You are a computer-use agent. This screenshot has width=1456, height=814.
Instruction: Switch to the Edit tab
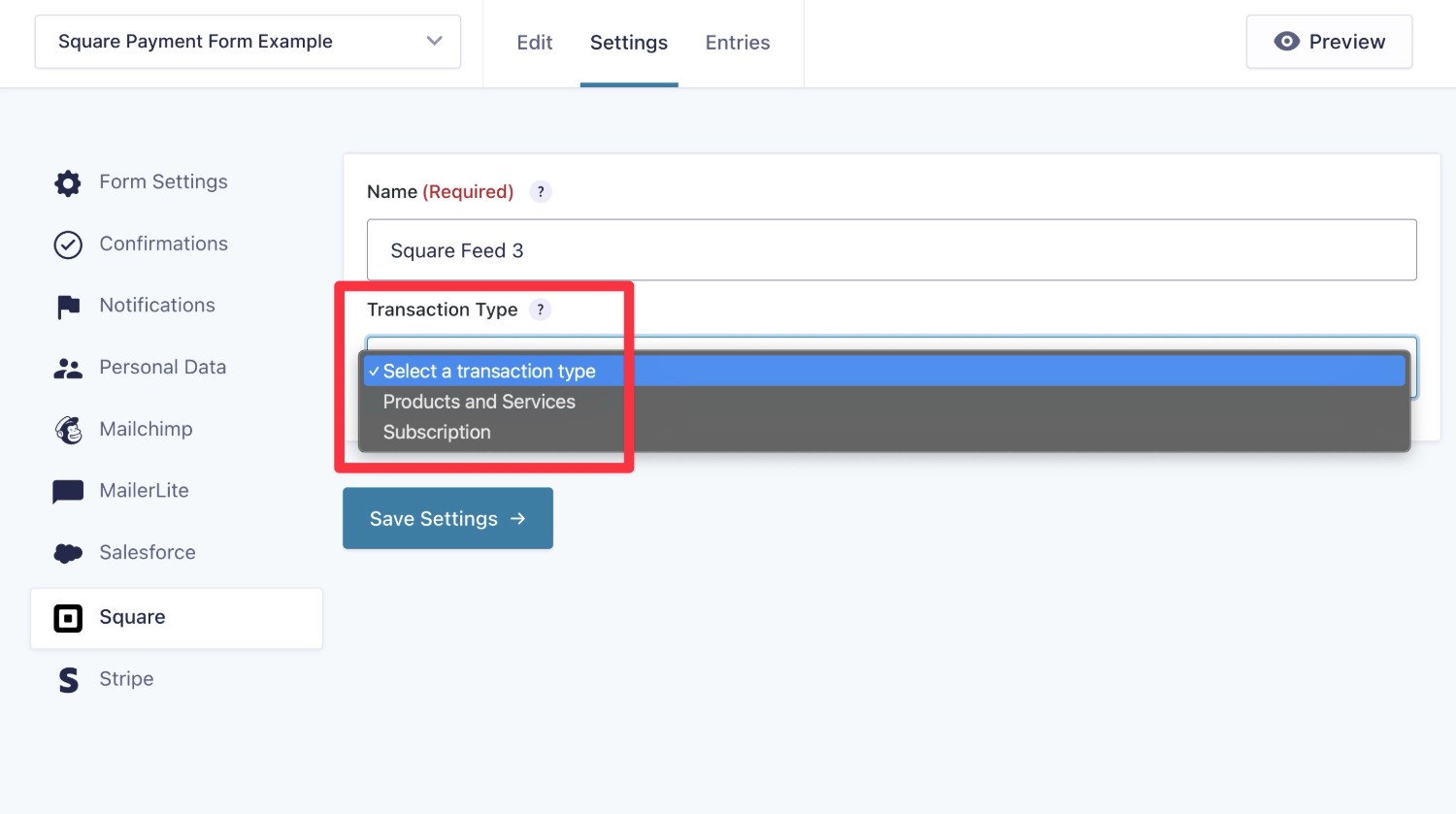535,43
